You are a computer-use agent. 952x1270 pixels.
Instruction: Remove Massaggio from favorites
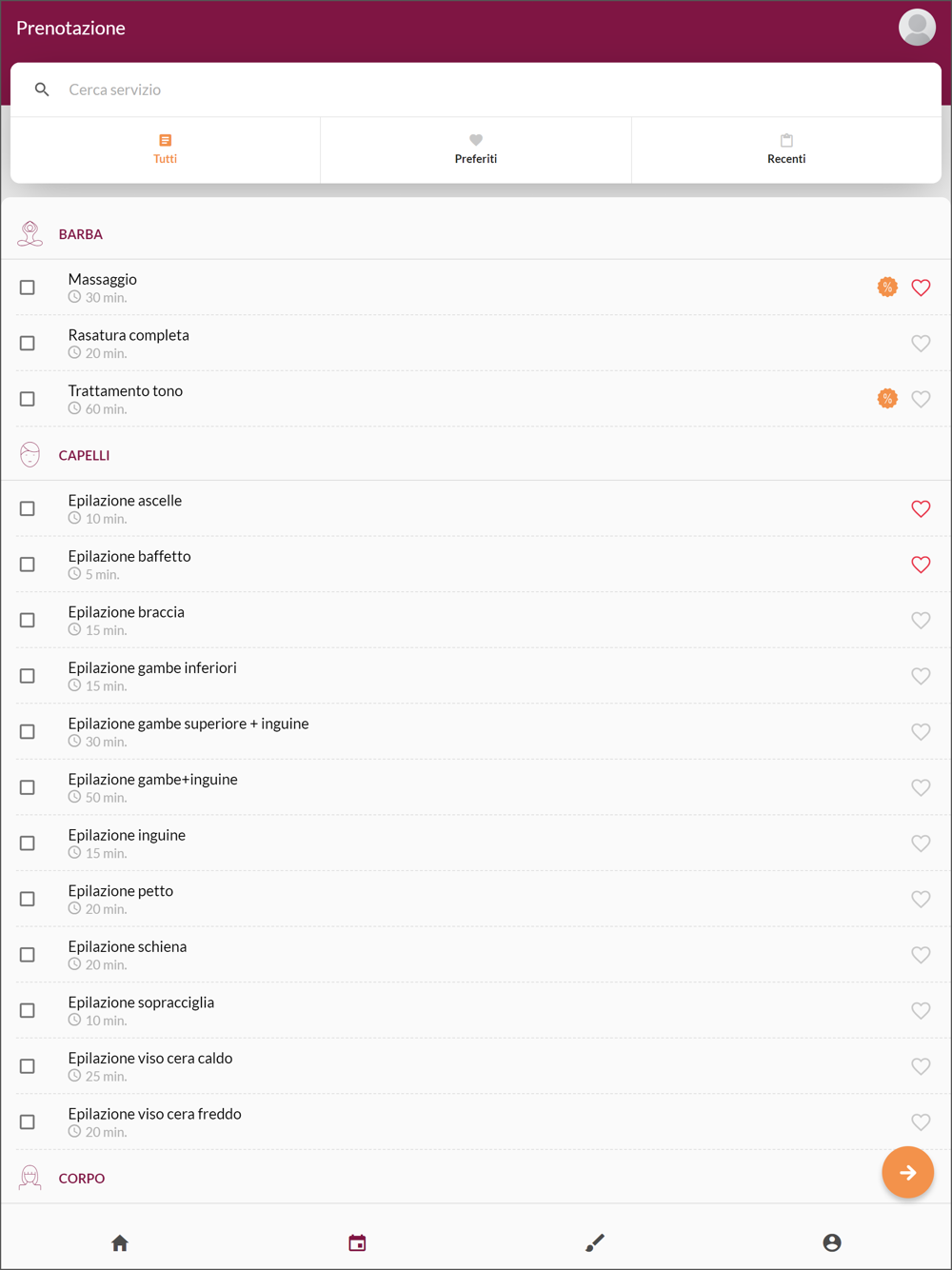(921, 288)
